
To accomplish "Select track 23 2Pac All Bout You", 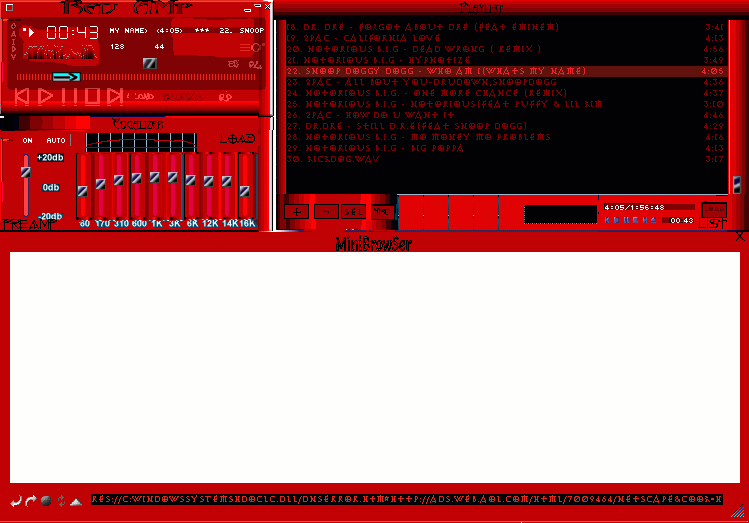I will [x=505, y=82].
